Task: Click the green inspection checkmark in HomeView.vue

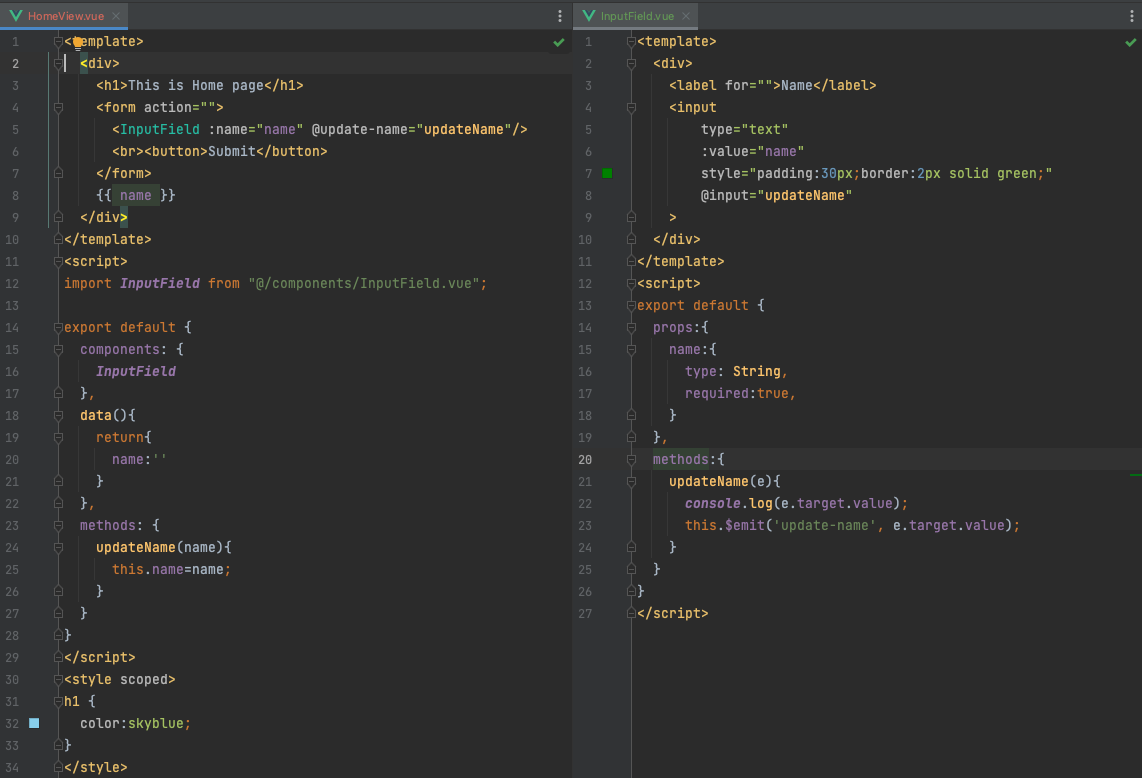Action: pos(559,42)
